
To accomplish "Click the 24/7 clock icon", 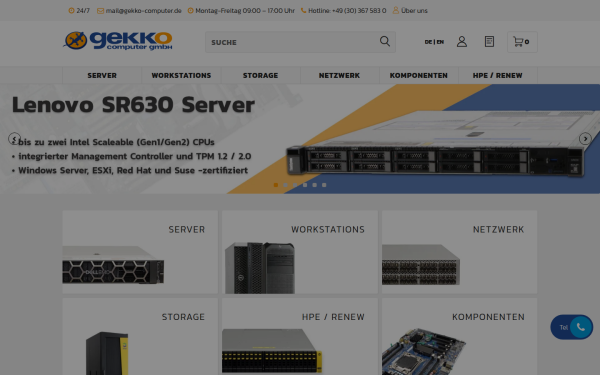I will click(x=72, y=11).
